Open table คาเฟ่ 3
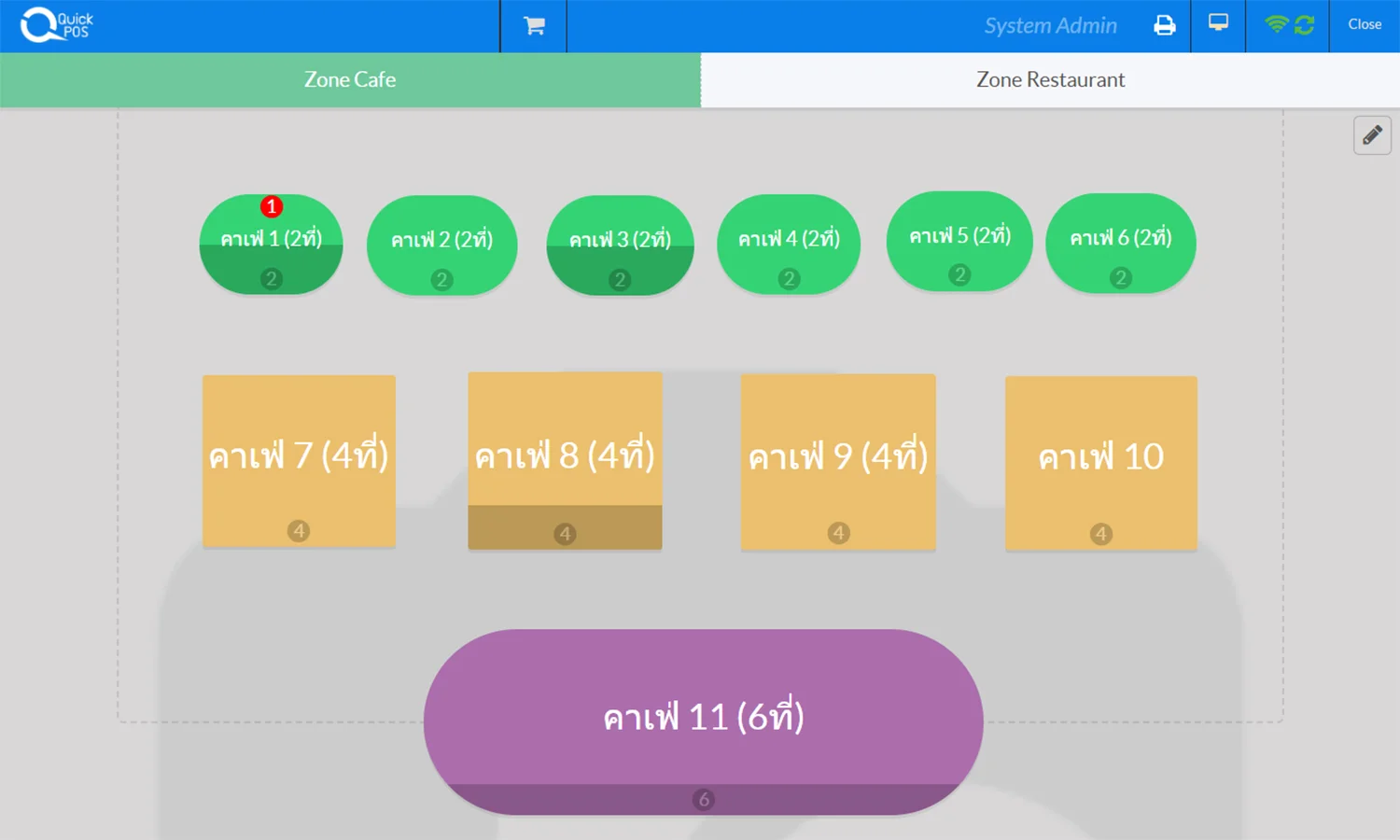This screenshot has width=1400, height=840. 620,245
